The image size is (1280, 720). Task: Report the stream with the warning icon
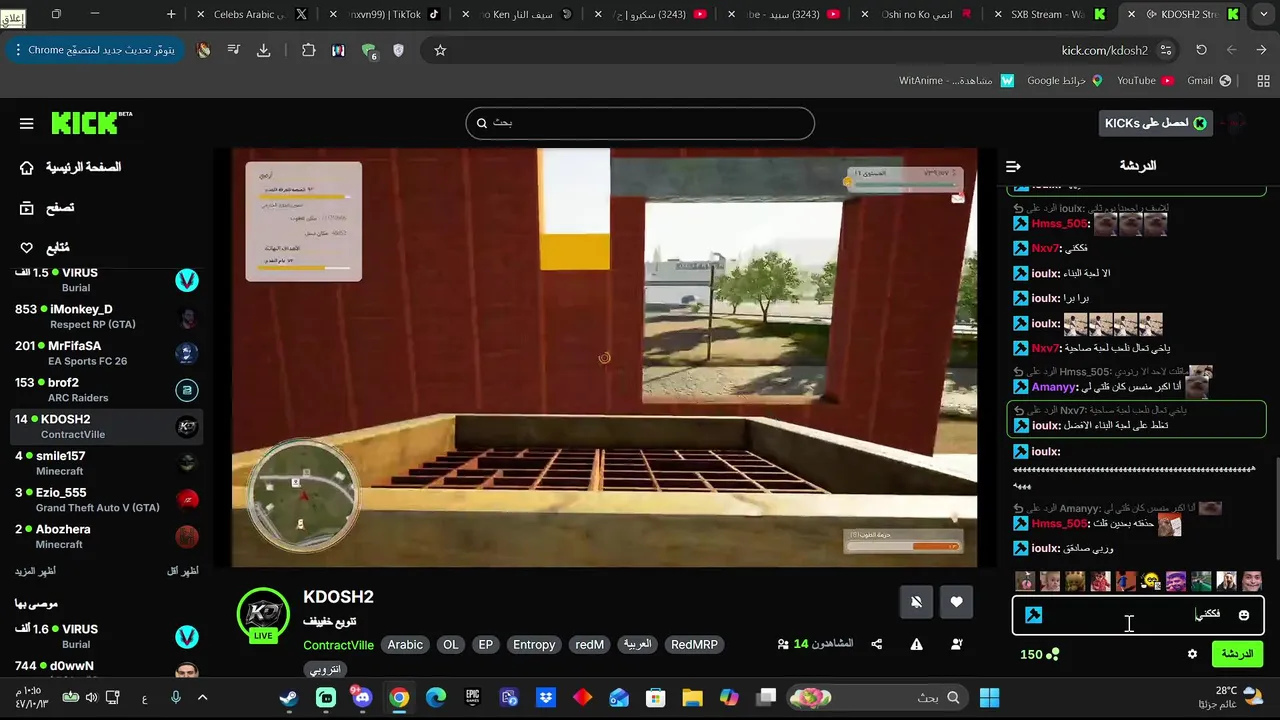(916, 645)
